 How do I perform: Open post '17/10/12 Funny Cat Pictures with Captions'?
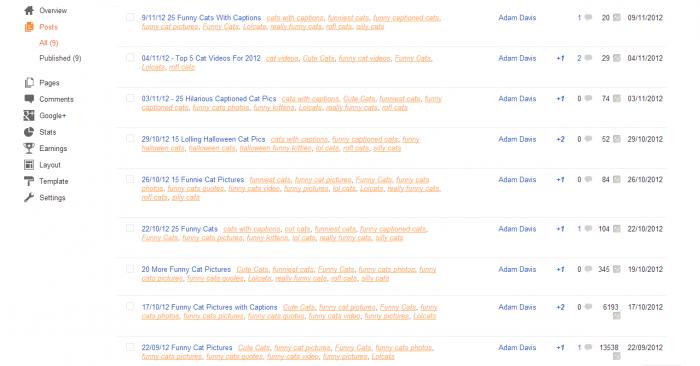pos(209,307)
